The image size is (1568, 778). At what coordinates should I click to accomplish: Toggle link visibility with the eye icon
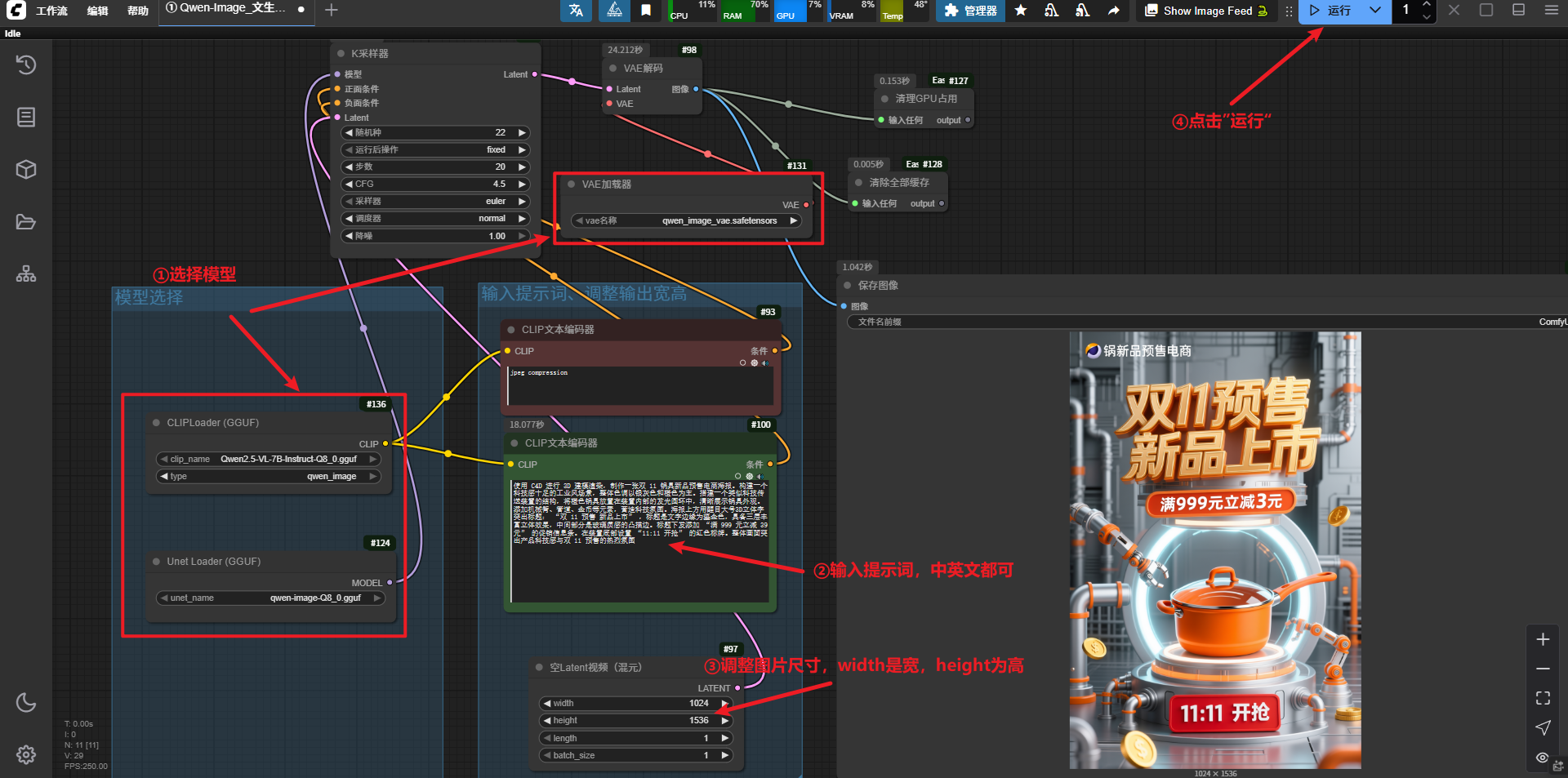(x=1542, y=758)
